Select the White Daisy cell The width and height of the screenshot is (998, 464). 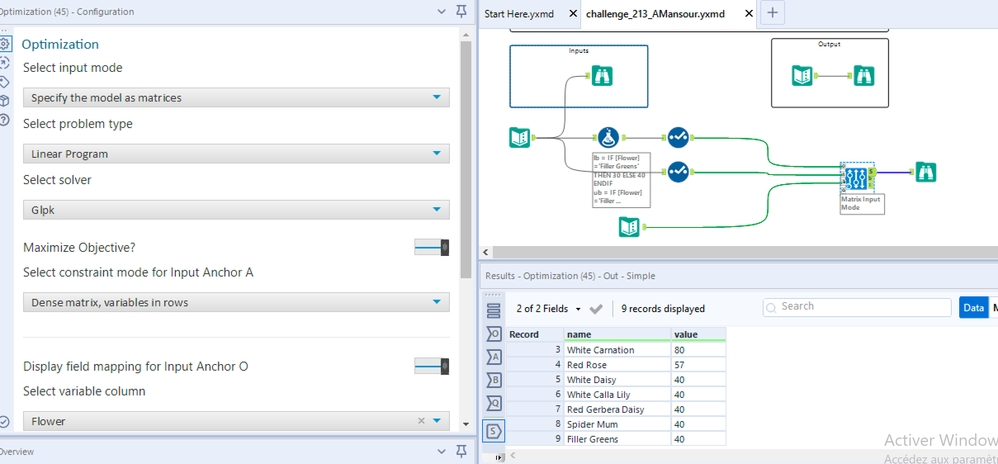(x=617, y=380)
